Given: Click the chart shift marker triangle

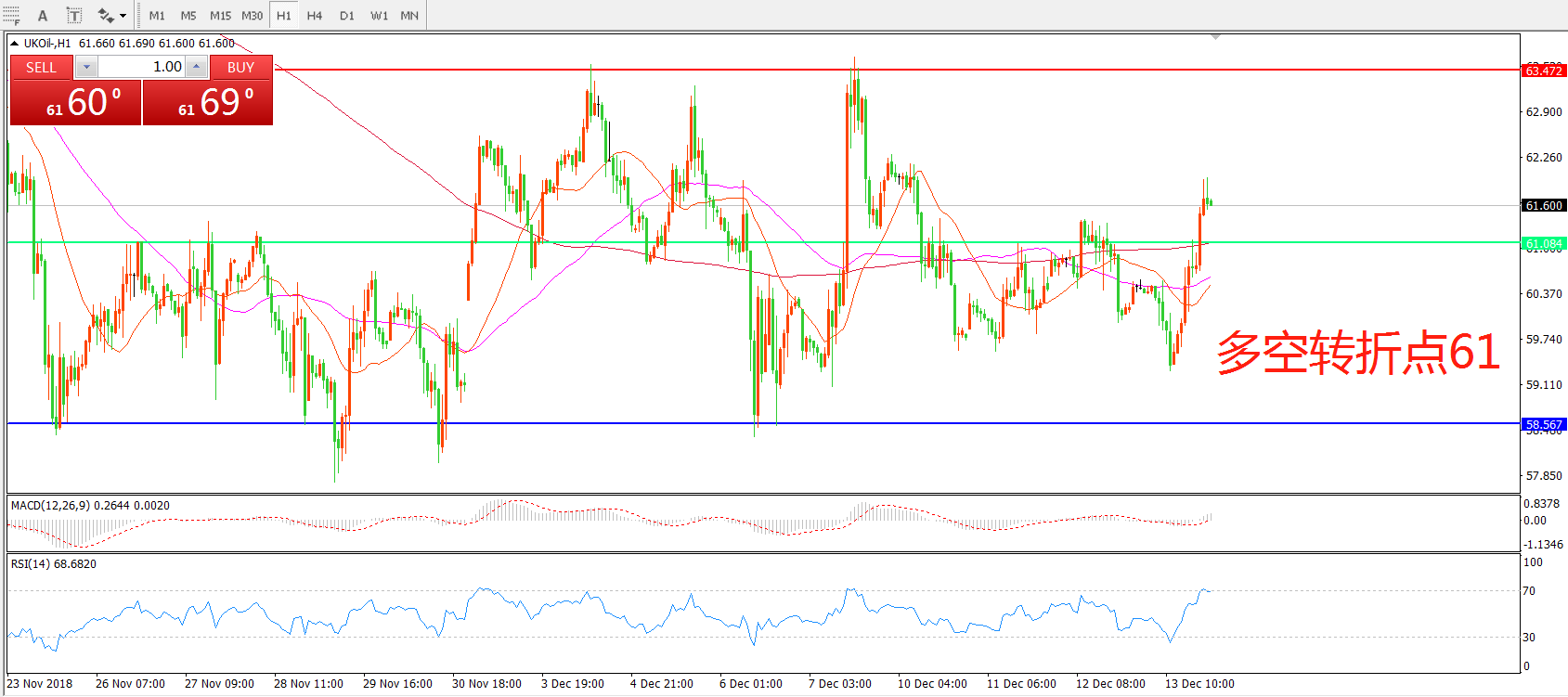Looking at the screenshot, I should click(1215, 37).
